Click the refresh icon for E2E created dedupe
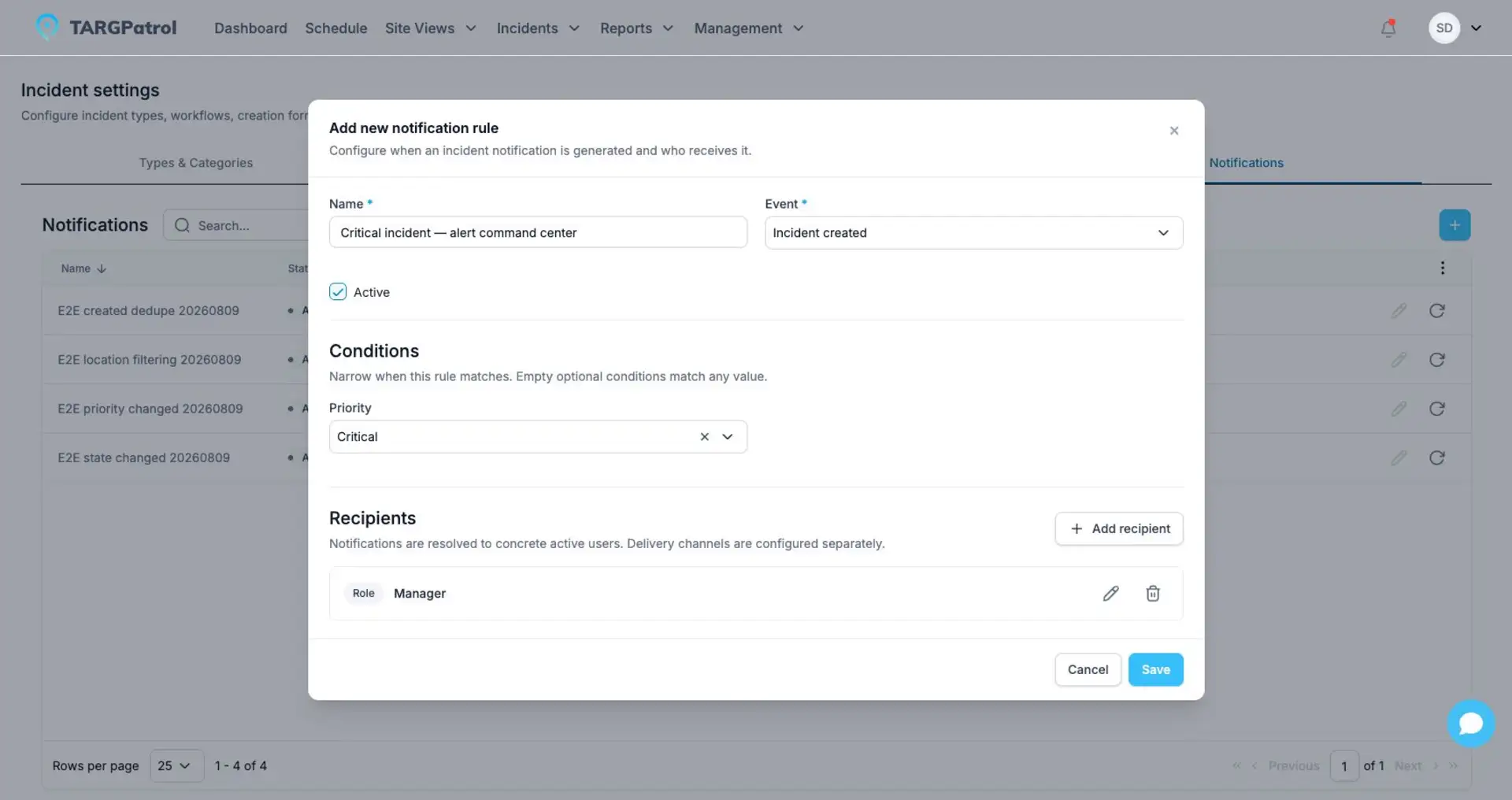The height and width of the screenshot is (800, 1512). (1436, 310)
